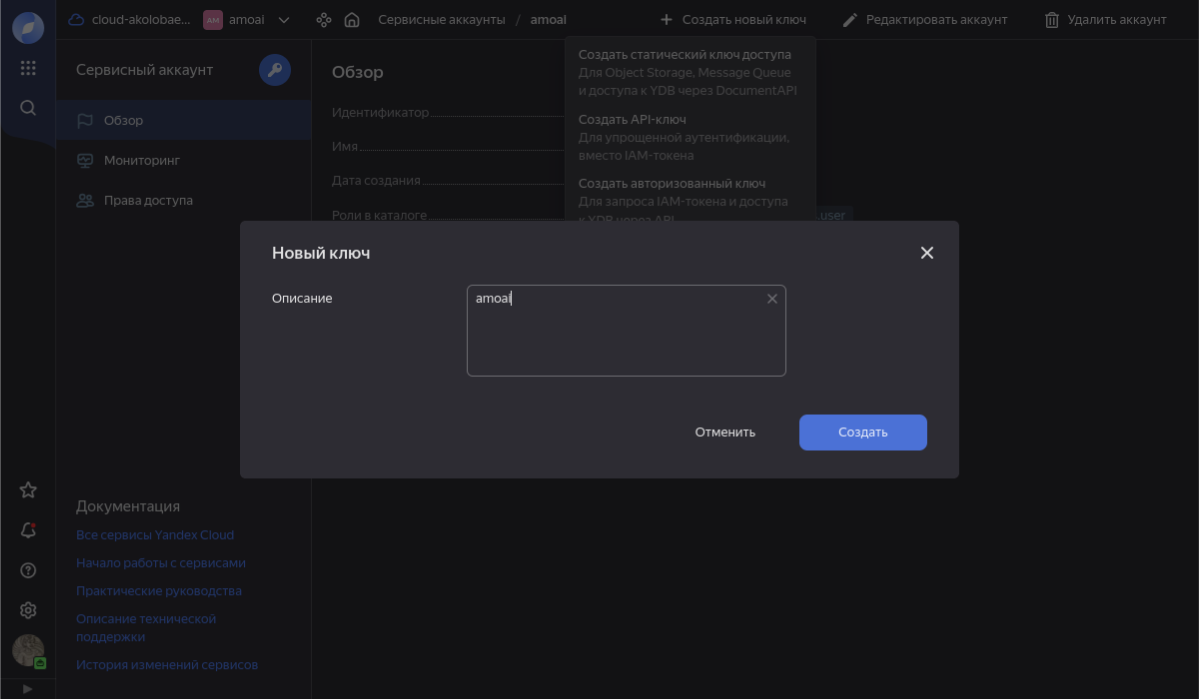Viewport: 1199px width, 699px height.
Task: Open the Создать новый ключ dropdown
Action: pyautogui.click(x=733, y=20)
